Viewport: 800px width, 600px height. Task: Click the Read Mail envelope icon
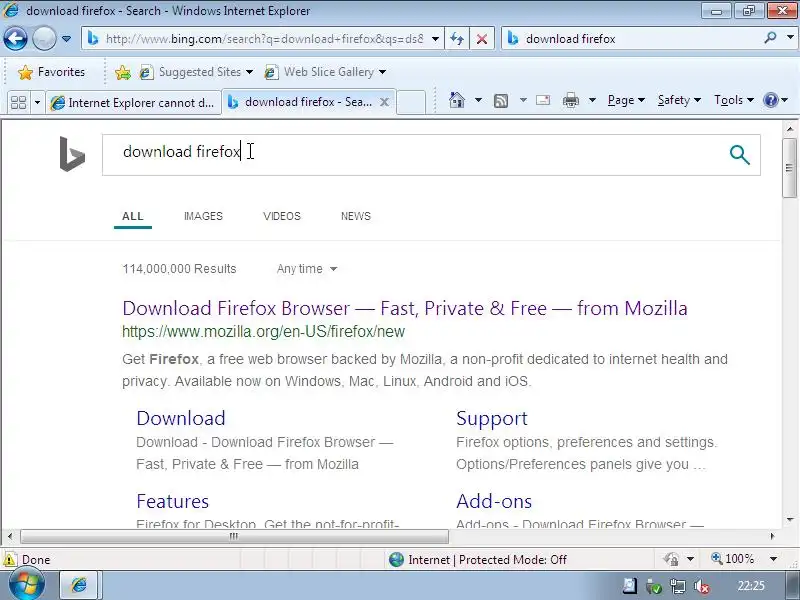(543, 100)
